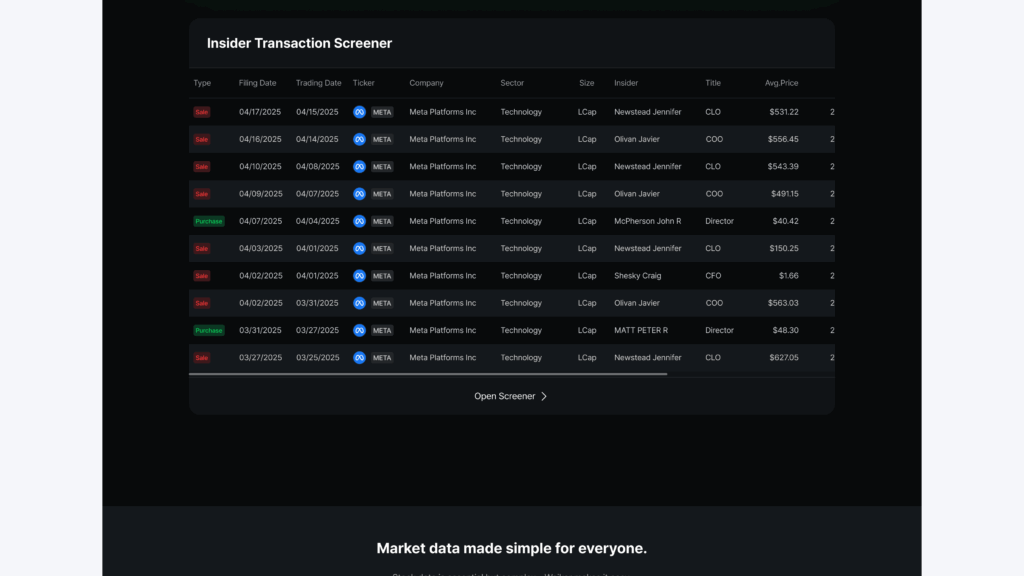Click average price $627.05
Viewport: 1024px width, 576px height.
click(x=784, y=358)
